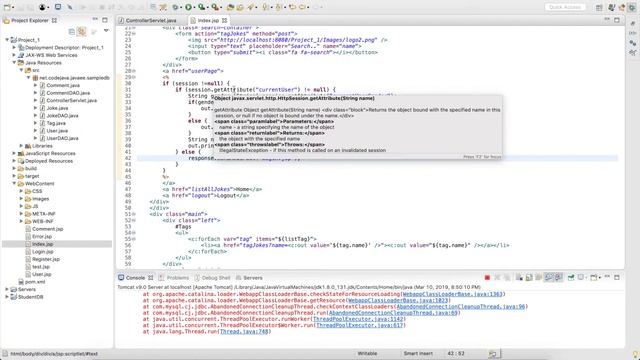Open link AbandonedConnectionCleanupThread.java:96
640x360 pixels.
461,307
